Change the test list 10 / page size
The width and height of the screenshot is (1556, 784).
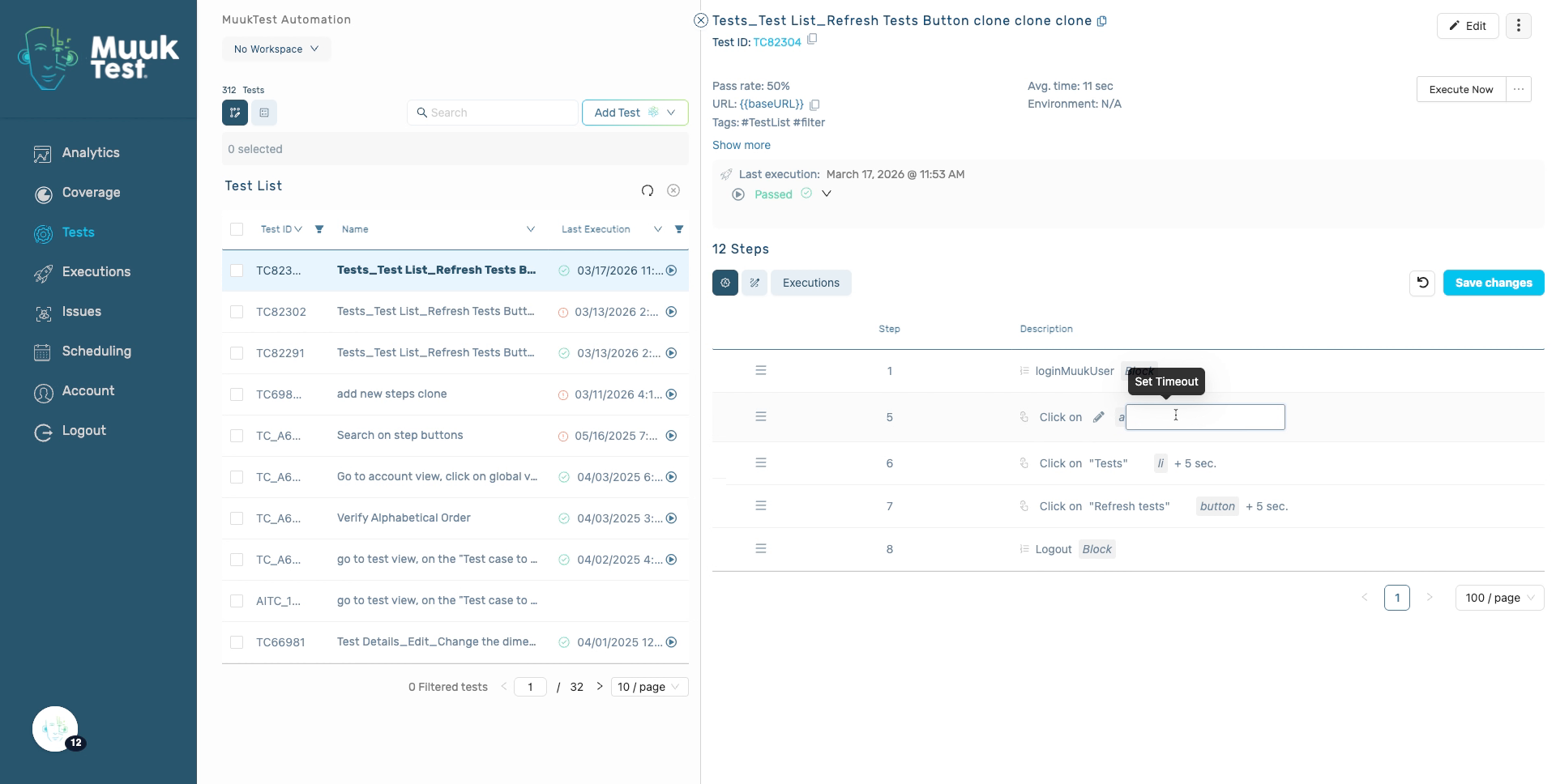650,687
